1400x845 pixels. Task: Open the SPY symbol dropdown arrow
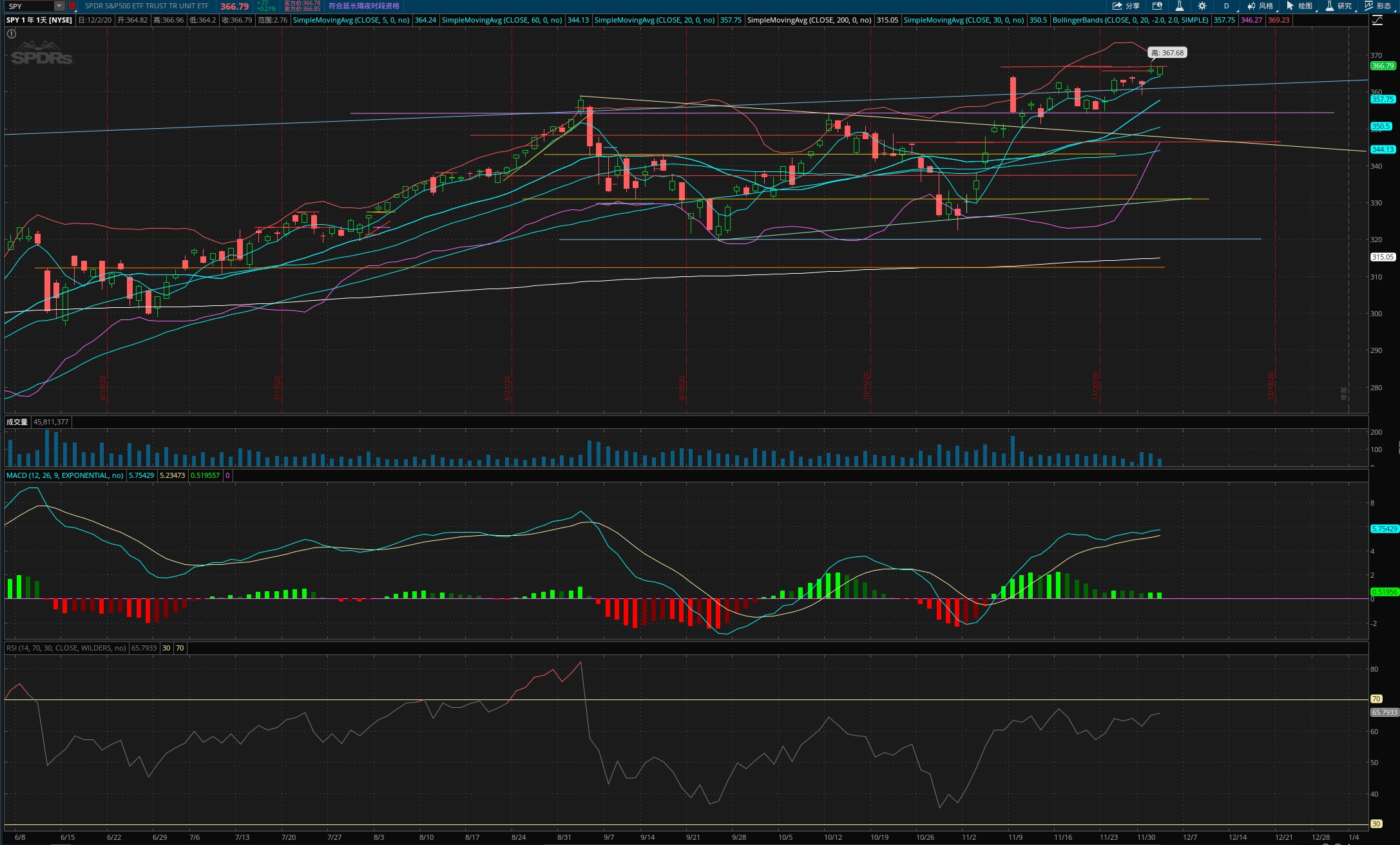coord(59,6)
